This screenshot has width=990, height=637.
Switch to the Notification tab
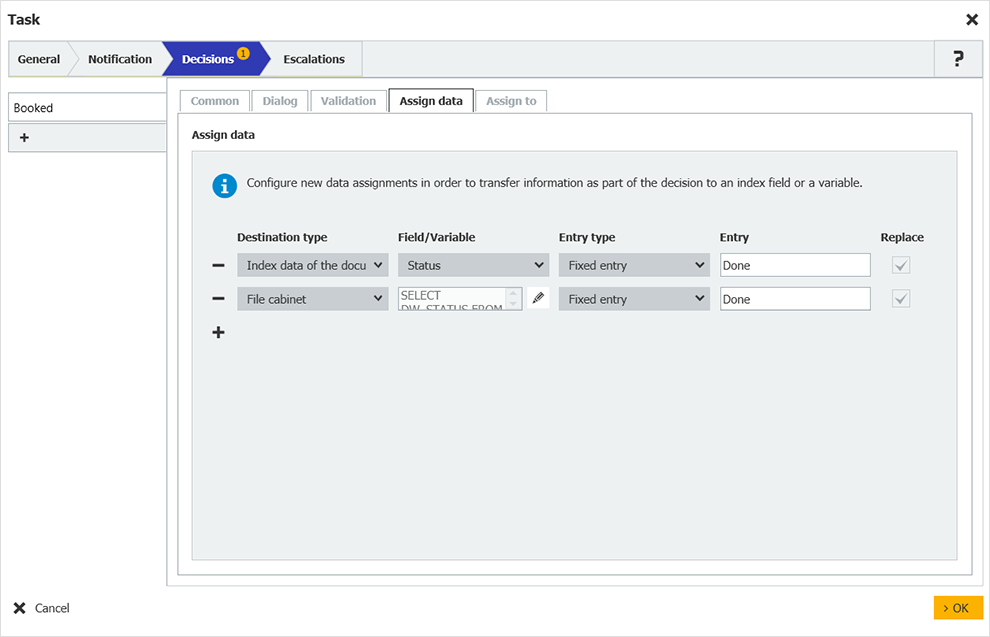118,58
